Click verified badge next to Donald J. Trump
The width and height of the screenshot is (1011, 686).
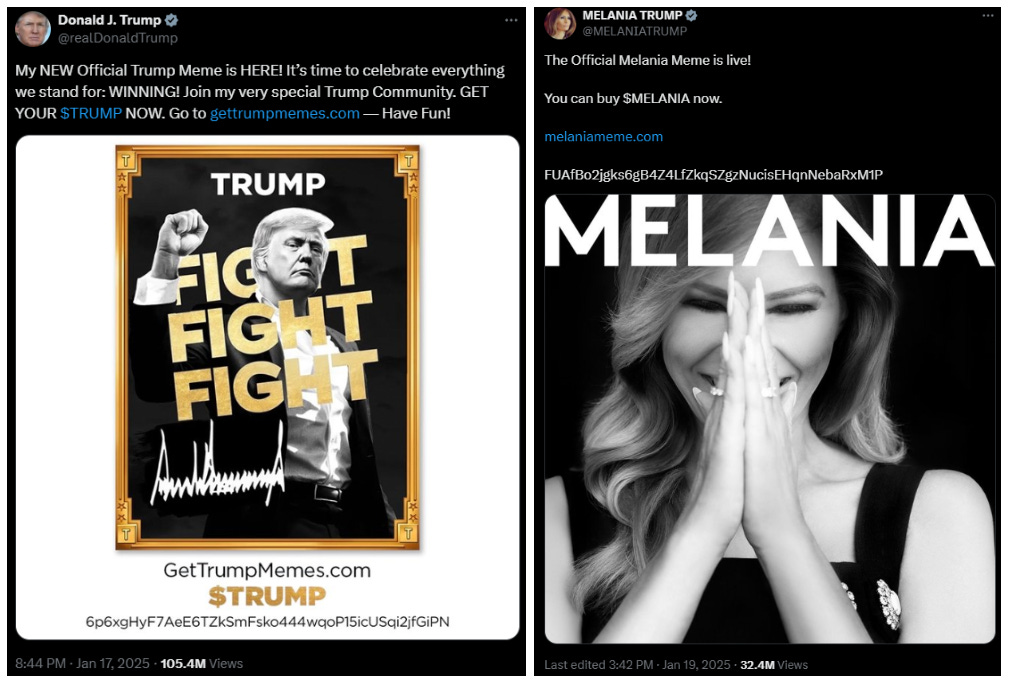tap(172, 21)
